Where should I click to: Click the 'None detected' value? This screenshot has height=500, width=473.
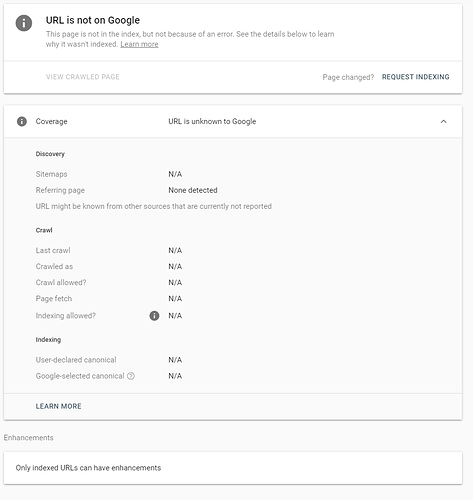pyautogui.click(x=193, y=190)
